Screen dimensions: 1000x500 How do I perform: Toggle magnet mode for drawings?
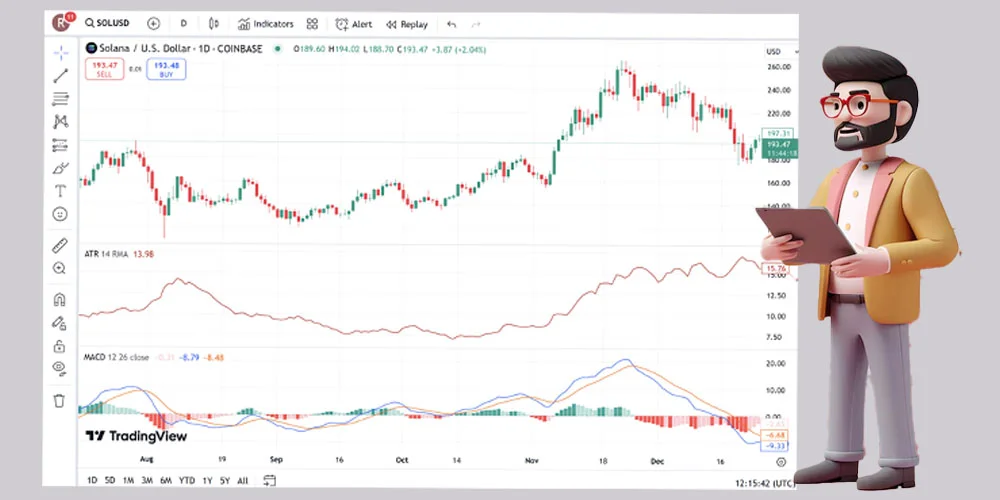(59, 299)
